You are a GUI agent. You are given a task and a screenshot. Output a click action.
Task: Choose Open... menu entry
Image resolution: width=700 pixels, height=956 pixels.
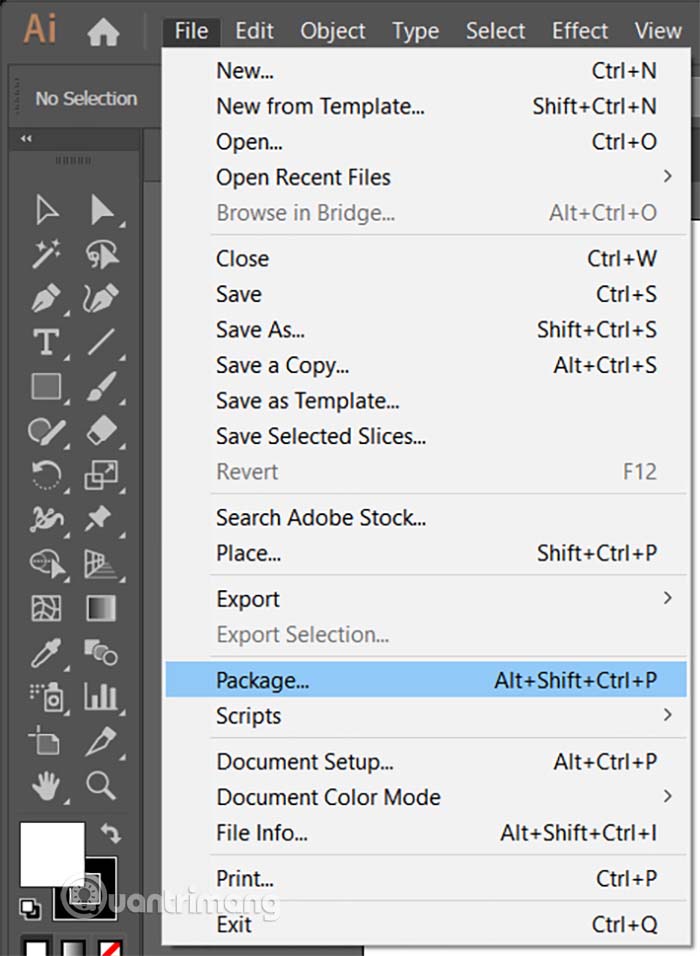426,141
